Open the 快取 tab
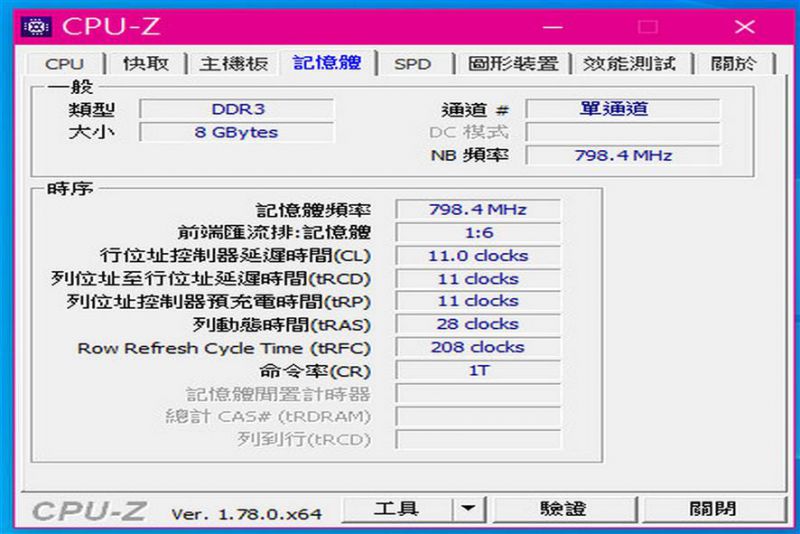The image size is (800, 534). (x=146, y=64)
